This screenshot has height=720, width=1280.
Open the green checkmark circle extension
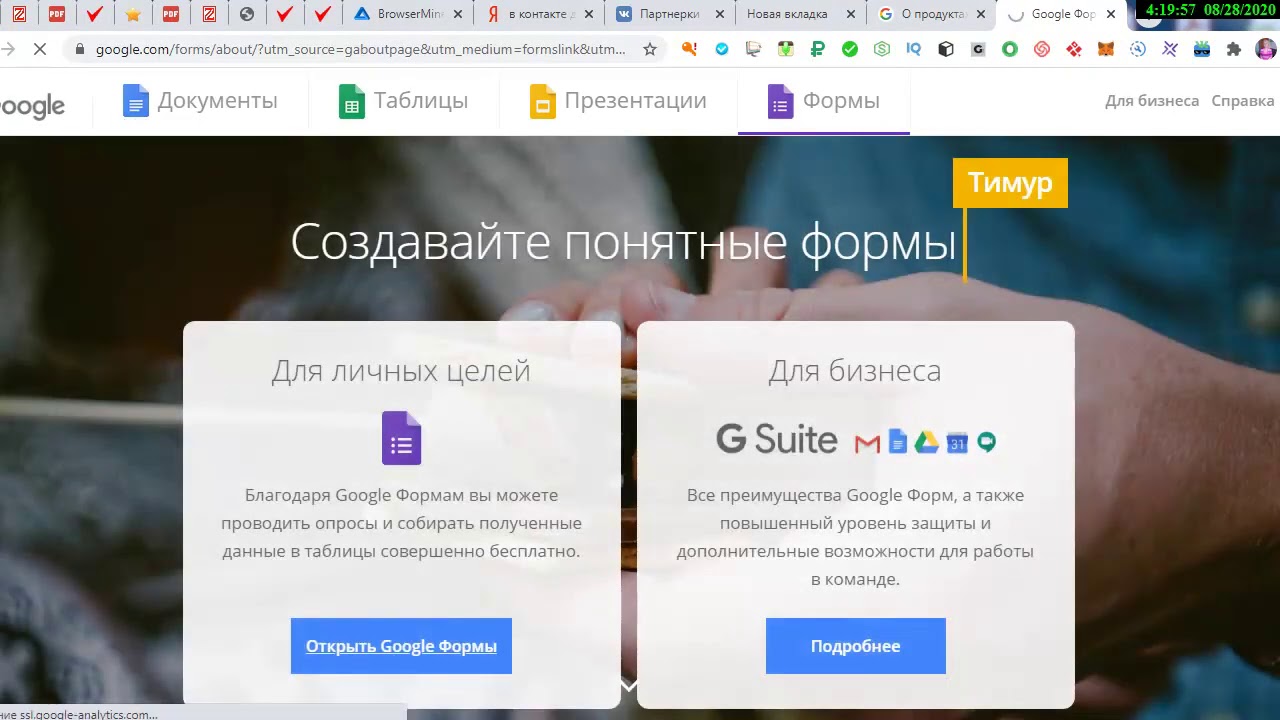(850, 49)
